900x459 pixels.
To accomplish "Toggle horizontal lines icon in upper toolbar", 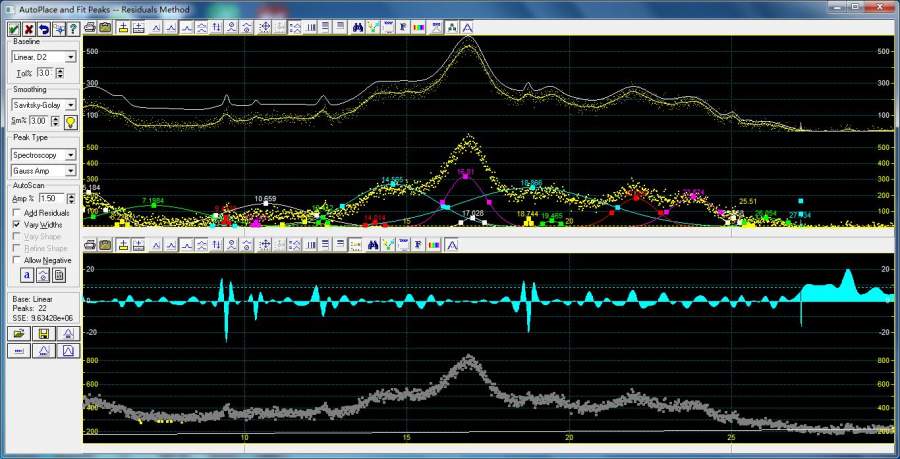I will [325, 27].
